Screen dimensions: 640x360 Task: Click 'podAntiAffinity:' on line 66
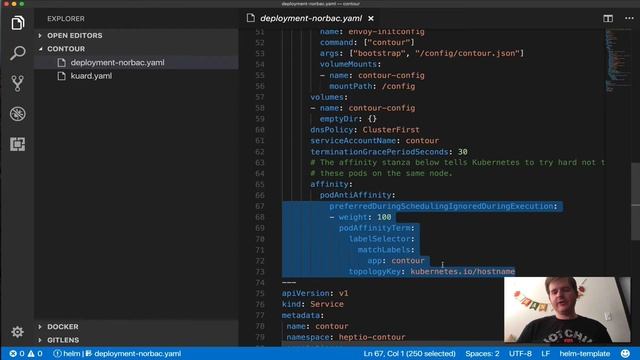tap(358, 195)
